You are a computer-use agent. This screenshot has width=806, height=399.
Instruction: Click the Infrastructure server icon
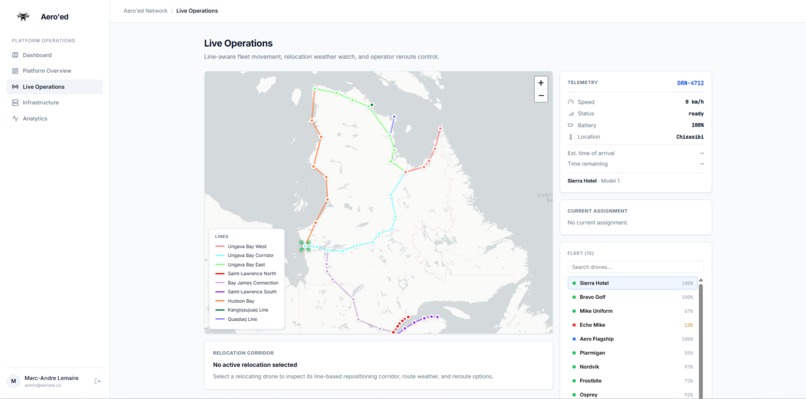point(15,103)
